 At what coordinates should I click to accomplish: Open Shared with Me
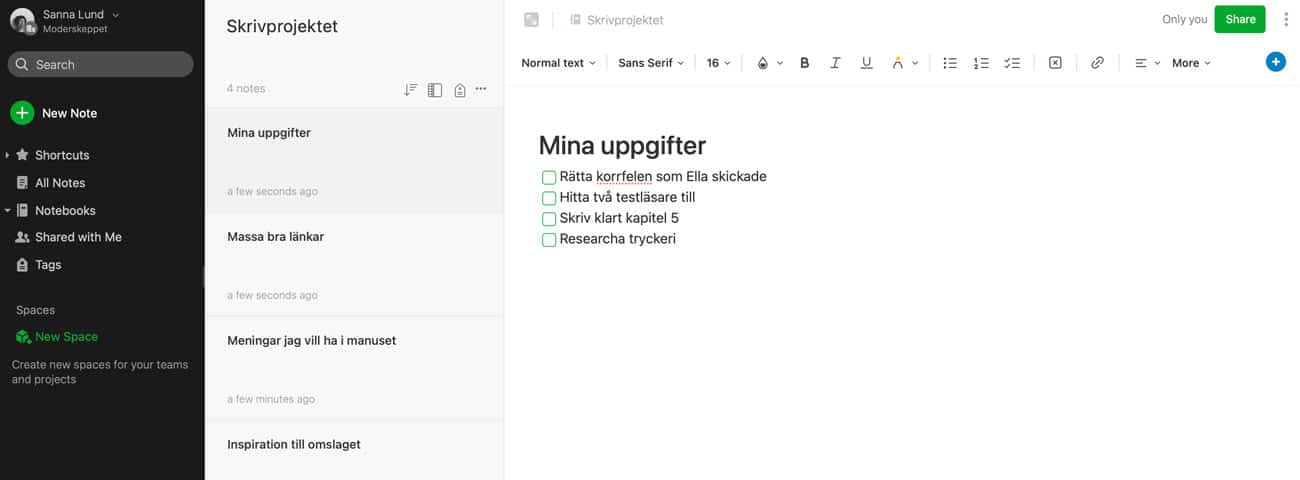click(68, 237)
